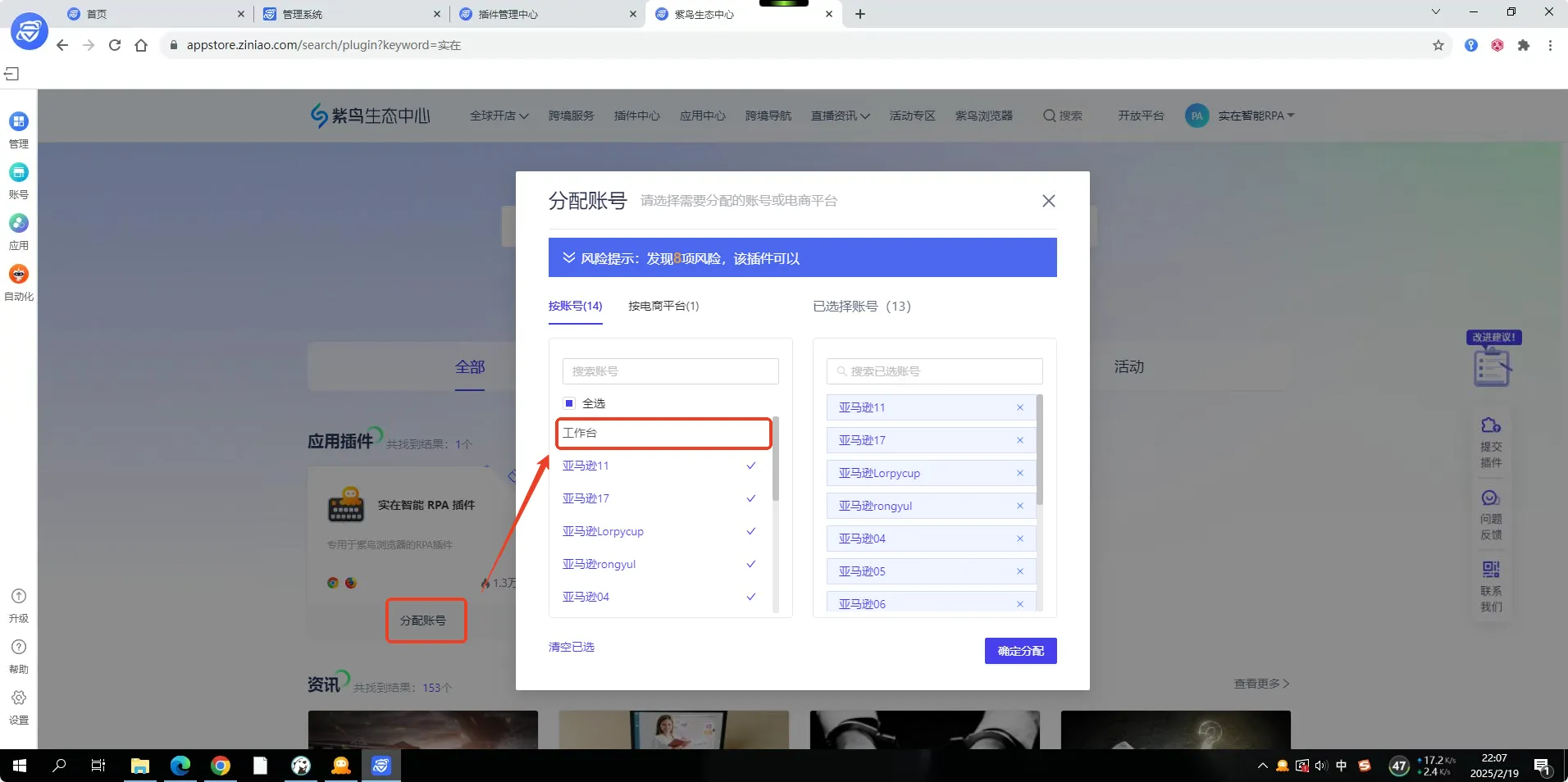Bookmark this page with the star icon
This screenshot has width=1568, height=782.
pos(1438,45)
